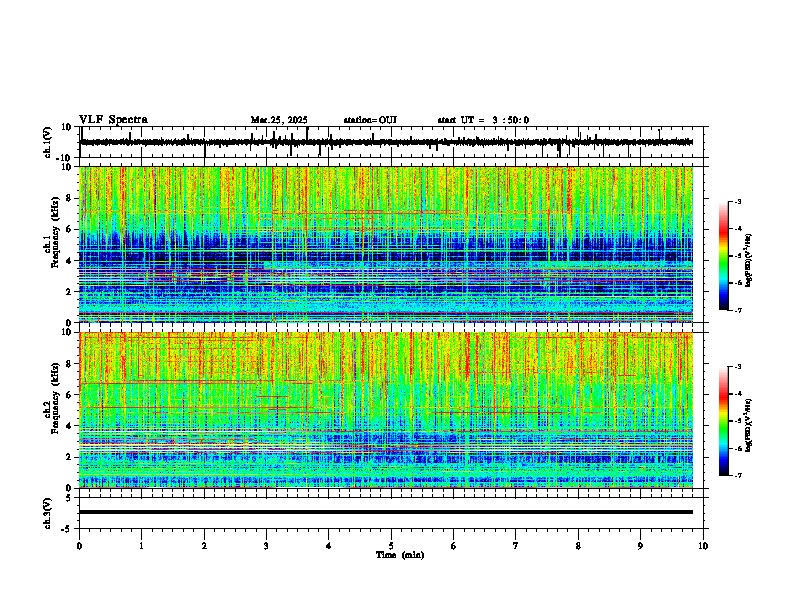This screenshot has height=612, width=792.
Task: Click the time axis tick label "7"
Action: pyautogui.click(x=516, y=546)
